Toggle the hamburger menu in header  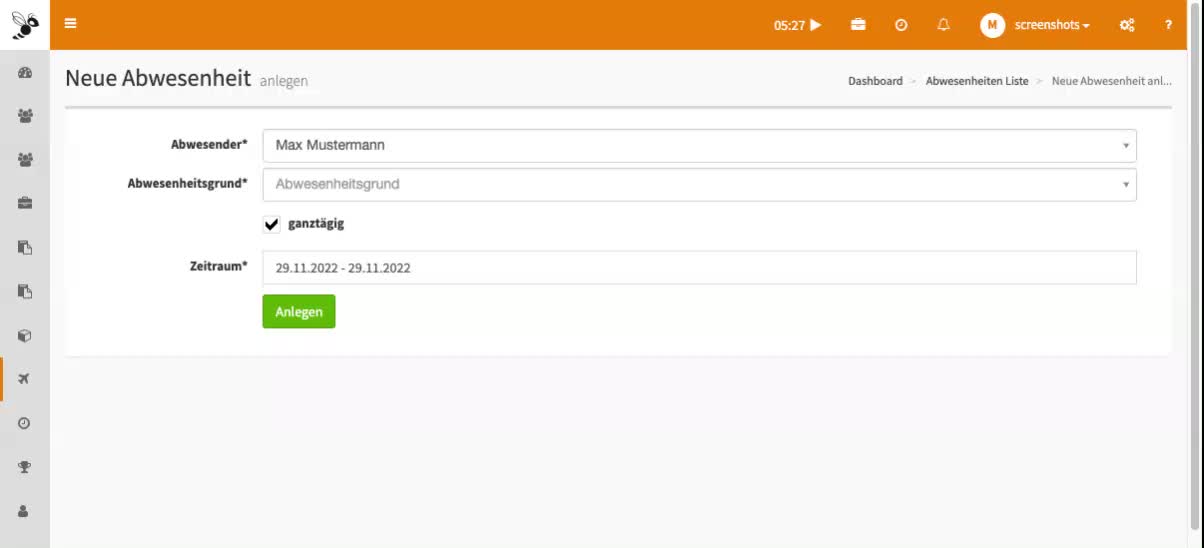coord(70,25)
